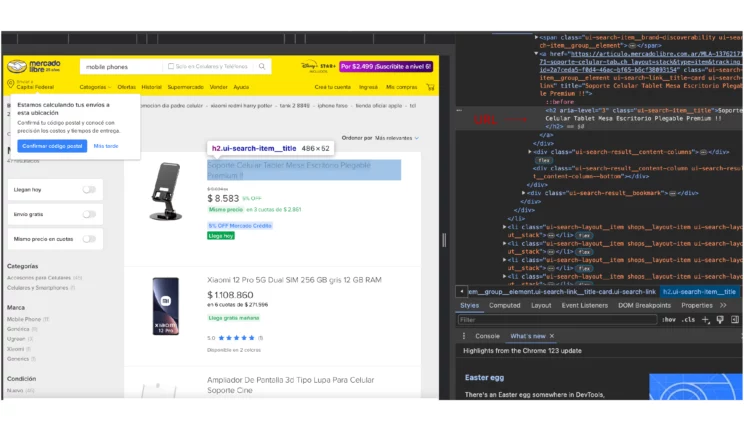
Task: Open Mis compras link
Action: point(401,87)
